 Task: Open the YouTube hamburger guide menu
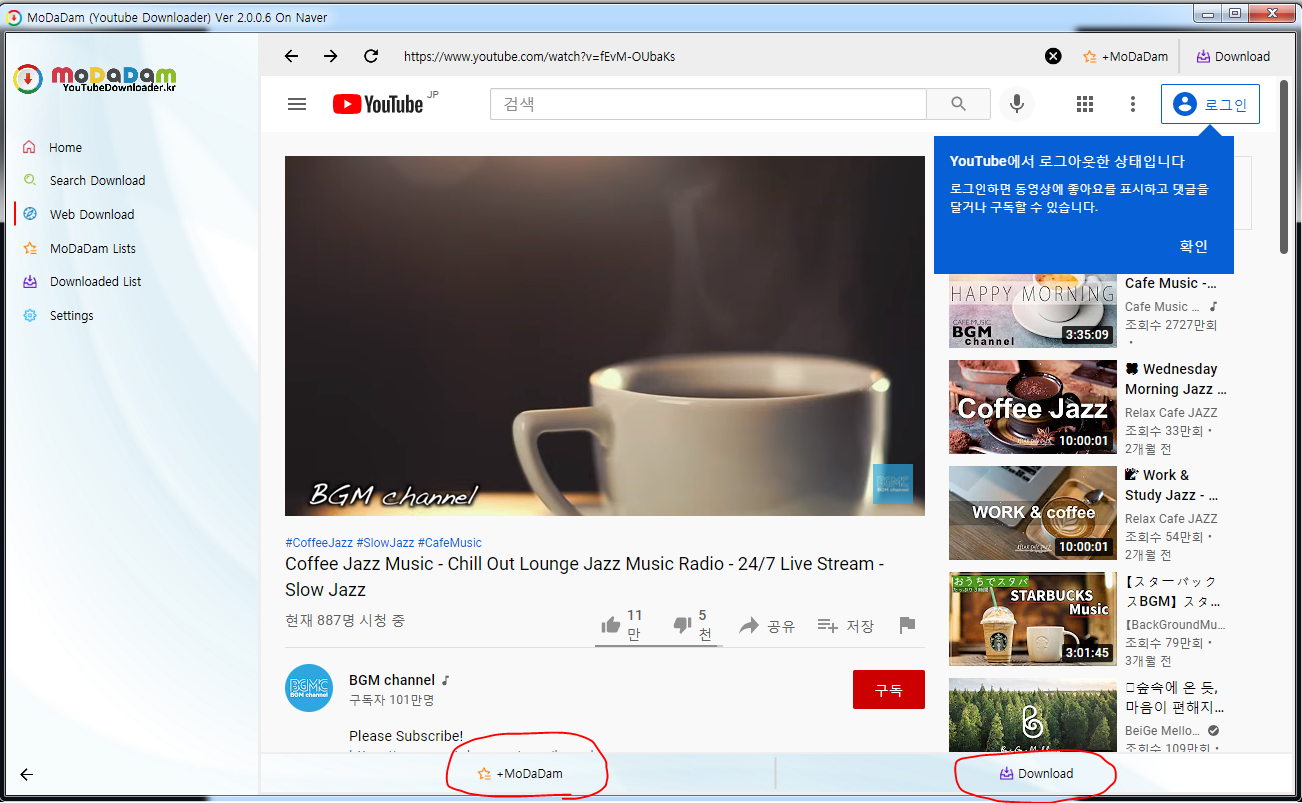coord(297,104)
